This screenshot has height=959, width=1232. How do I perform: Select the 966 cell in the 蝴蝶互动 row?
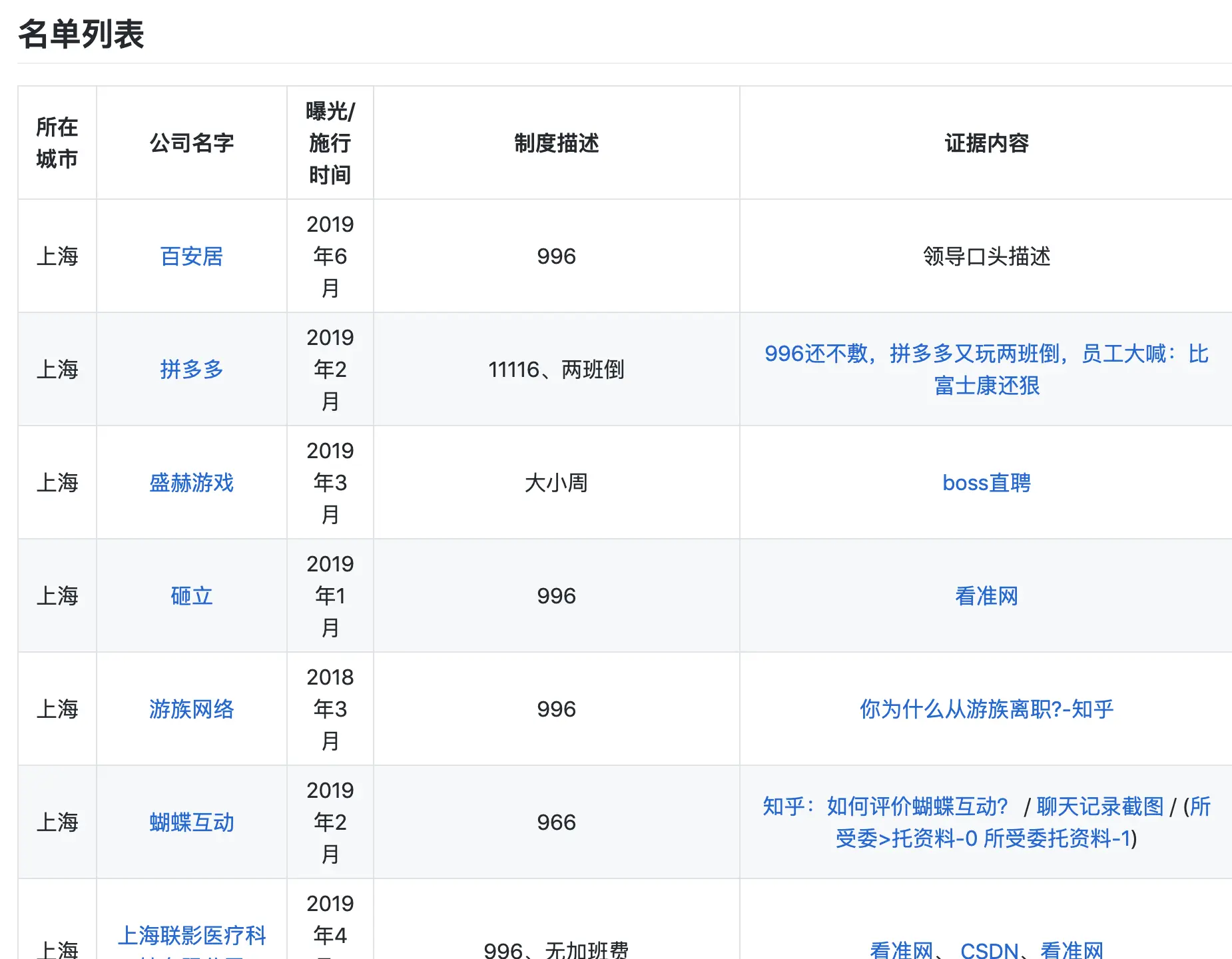pos(556,822)
